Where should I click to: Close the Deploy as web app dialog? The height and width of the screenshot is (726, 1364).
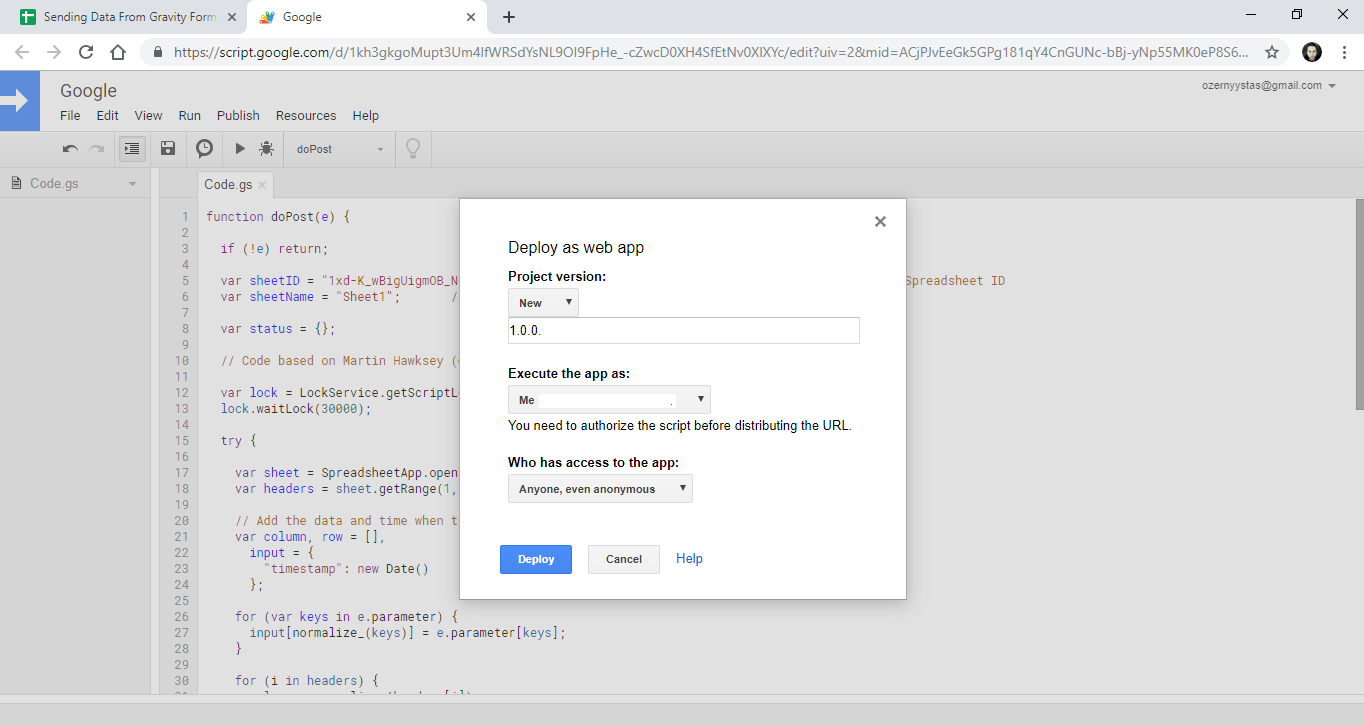pyautogui.click(x=880, y=222)
